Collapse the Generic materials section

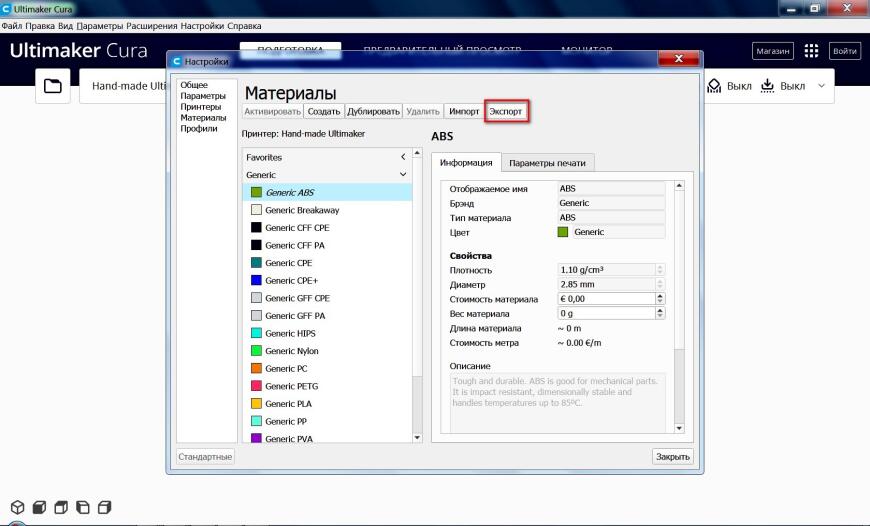(x=403, y=175)
